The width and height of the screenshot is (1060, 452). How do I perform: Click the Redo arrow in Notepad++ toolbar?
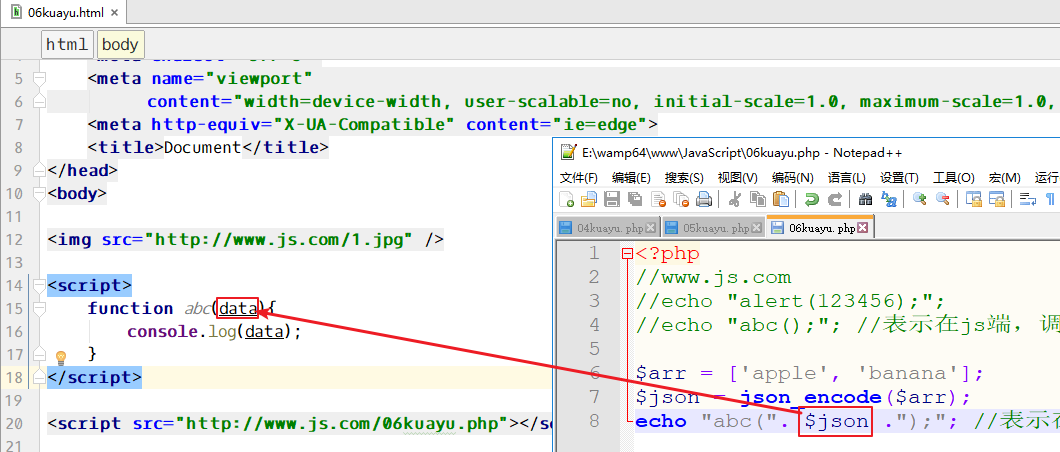(x=835, y=199)
